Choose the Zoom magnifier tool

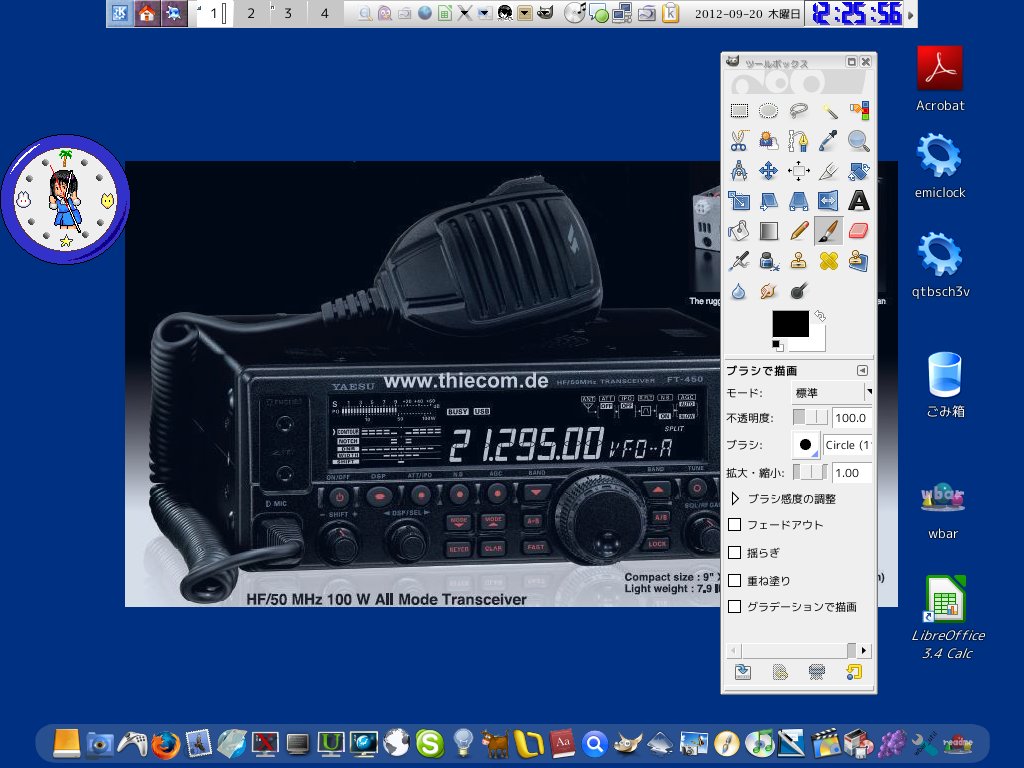(859, 140)
